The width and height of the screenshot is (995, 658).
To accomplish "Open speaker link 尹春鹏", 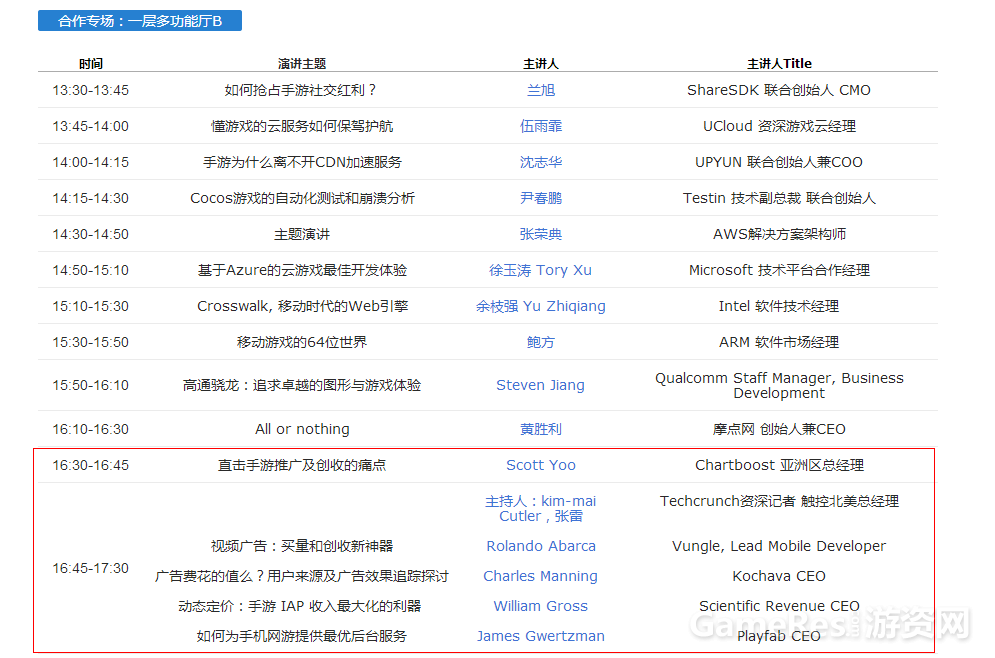I will click(541, 199).
